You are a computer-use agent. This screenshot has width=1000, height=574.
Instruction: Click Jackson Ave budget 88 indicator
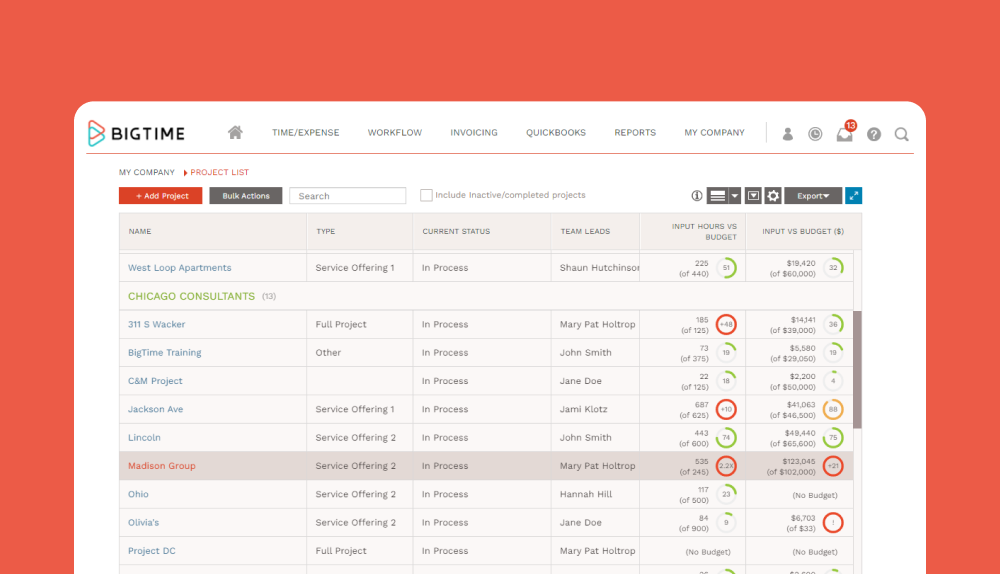tap(833, 409)
